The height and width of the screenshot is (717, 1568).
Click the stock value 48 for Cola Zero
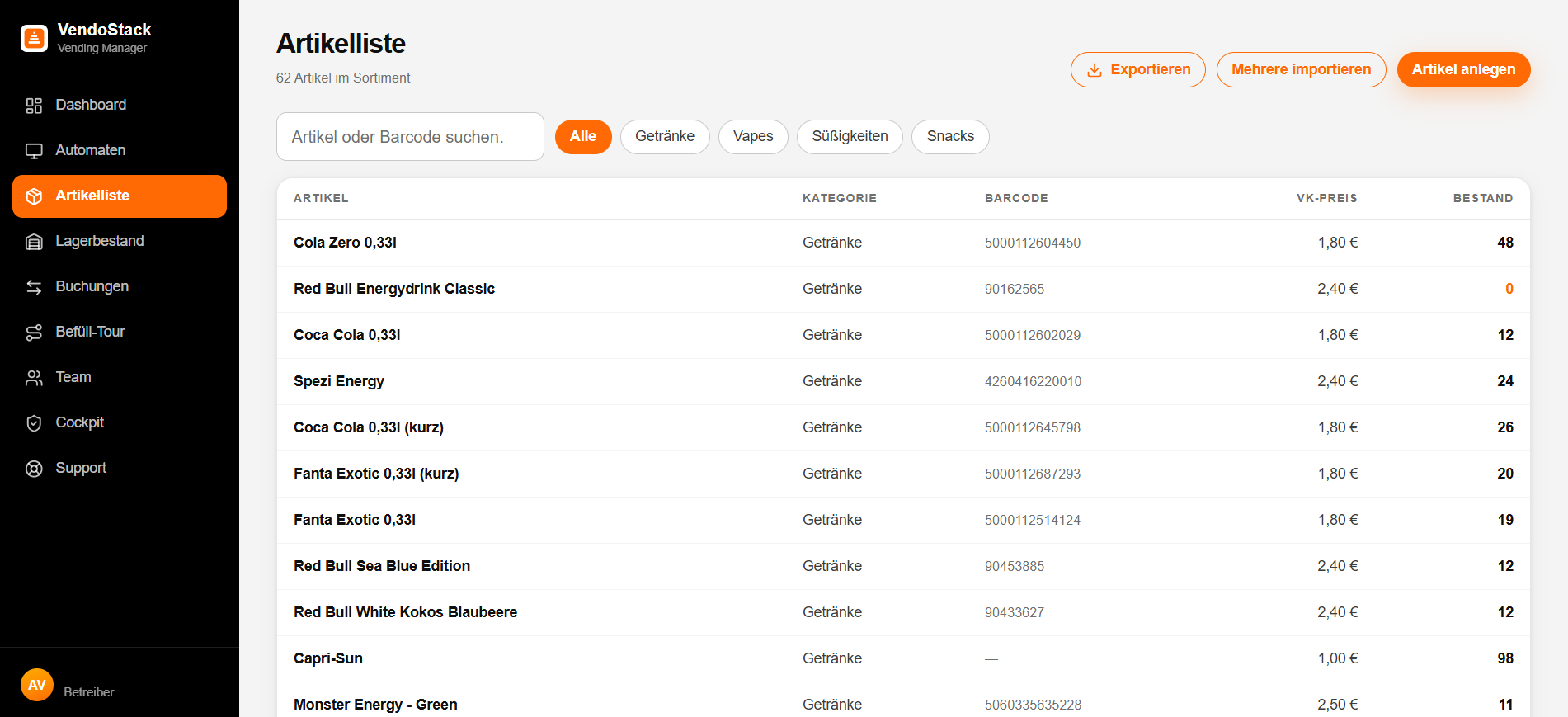1505,243
